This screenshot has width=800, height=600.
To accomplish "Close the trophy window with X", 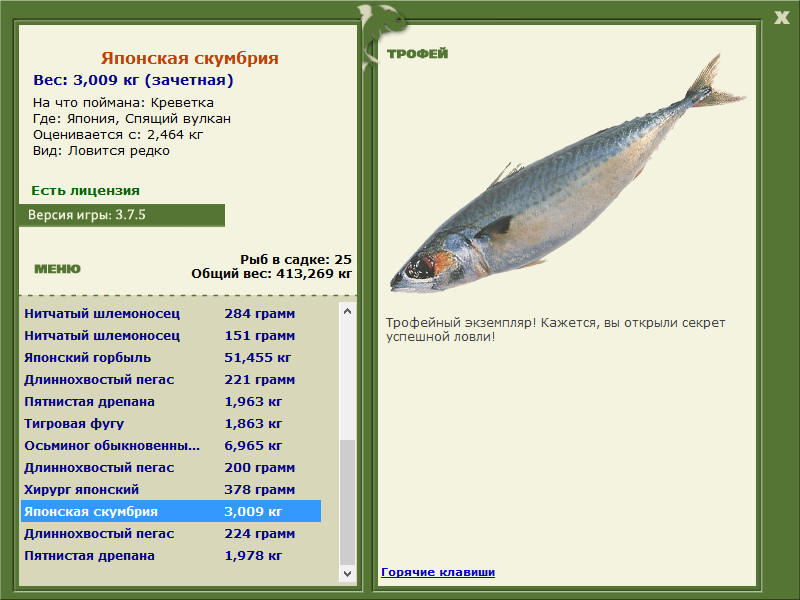I will (781, 18).
